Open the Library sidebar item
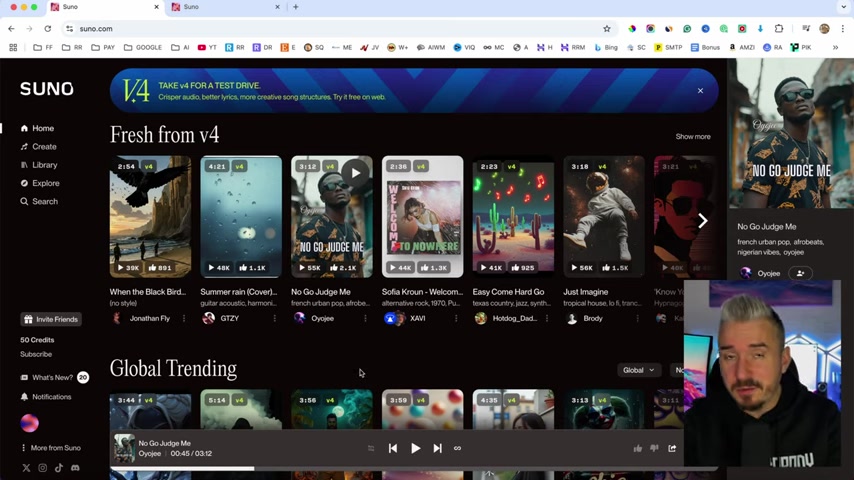 click(39, 165)
